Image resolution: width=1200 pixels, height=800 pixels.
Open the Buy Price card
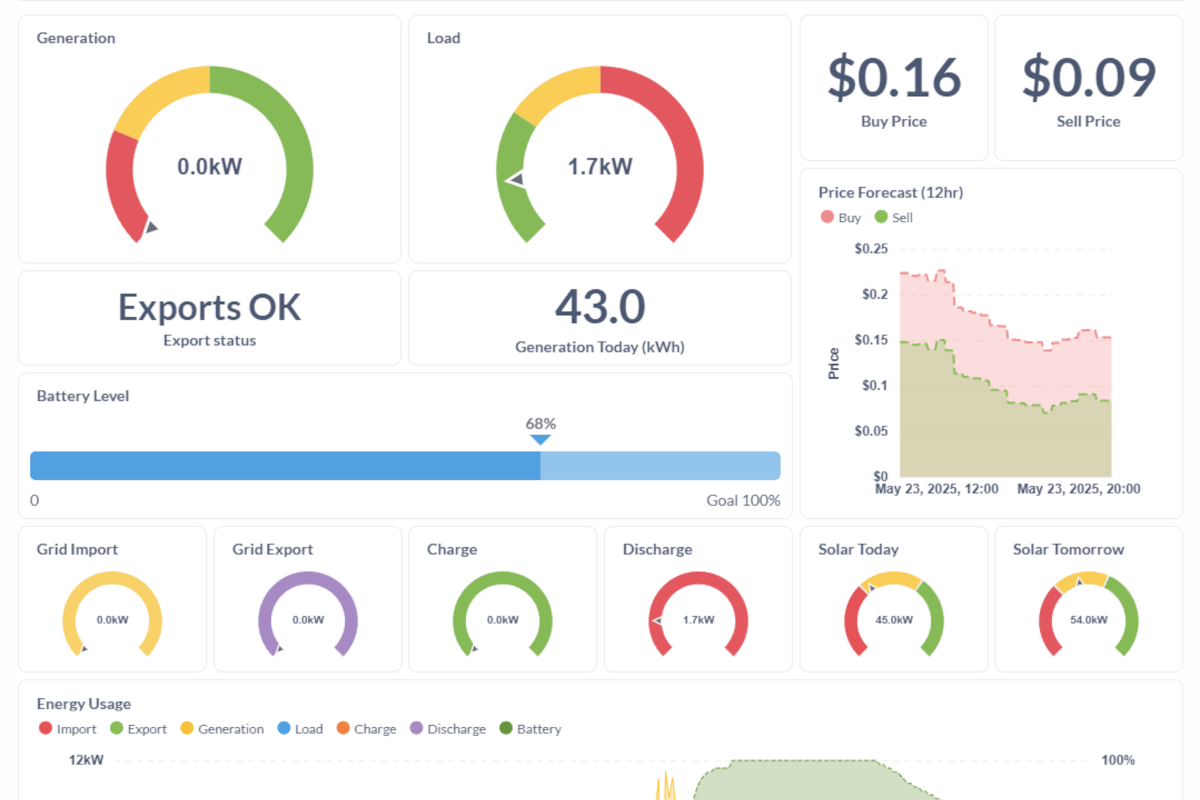893,87
